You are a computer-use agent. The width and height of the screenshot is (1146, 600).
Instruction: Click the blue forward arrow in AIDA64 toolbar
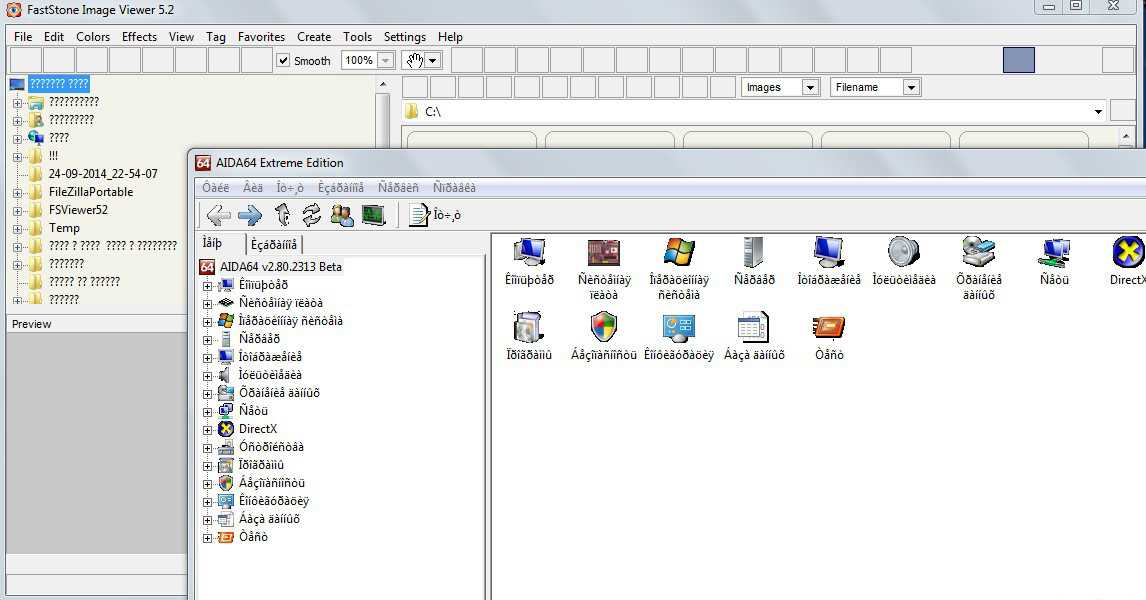click(250, 215)
